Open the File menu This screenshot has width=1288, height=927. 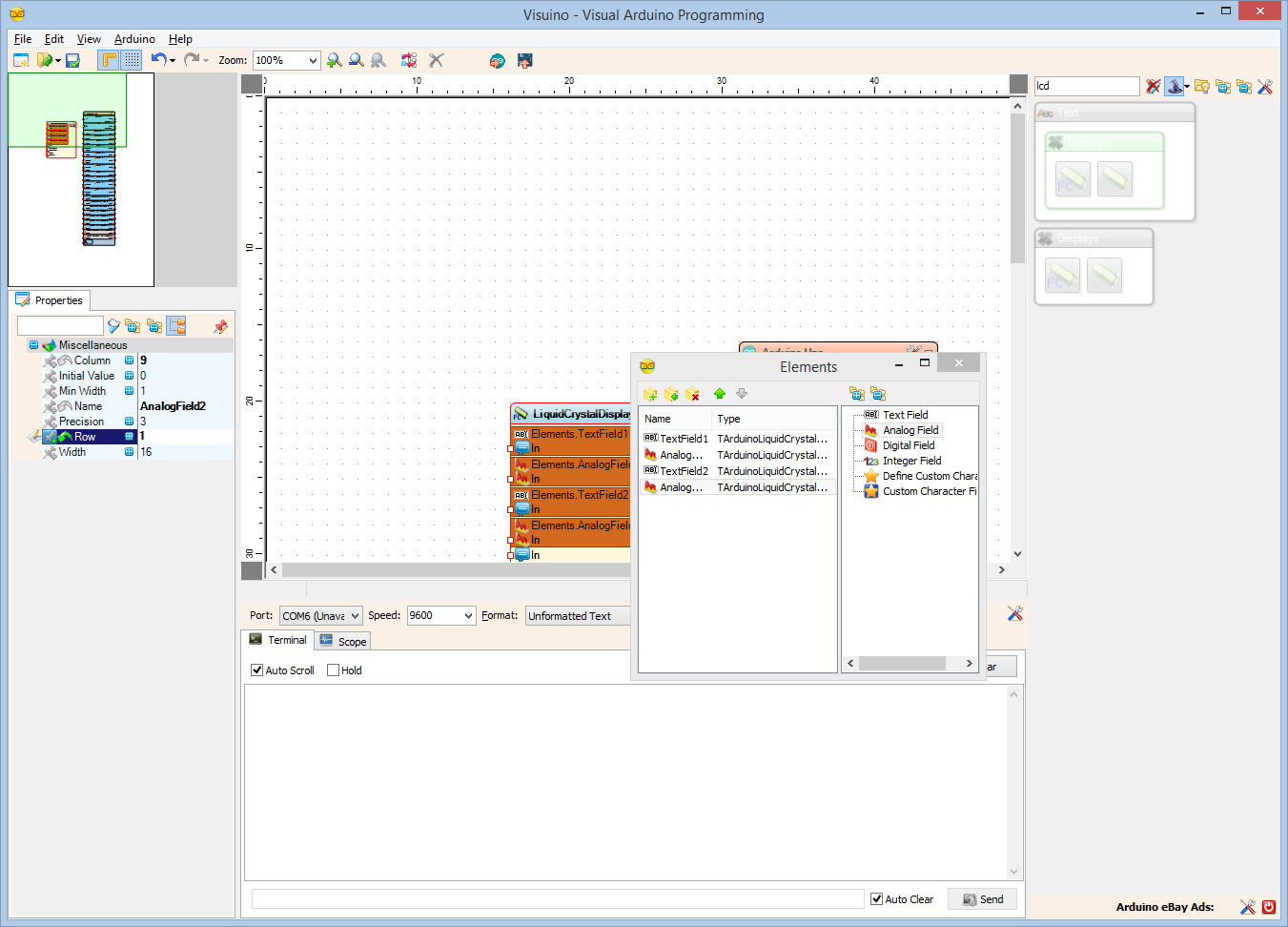(23, 39)
